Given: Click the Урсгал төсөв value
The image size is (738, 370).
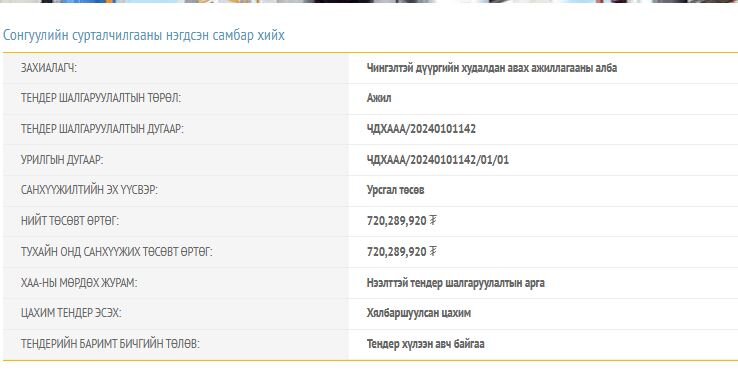Looking at the screenshot, I should pos(395,190).
